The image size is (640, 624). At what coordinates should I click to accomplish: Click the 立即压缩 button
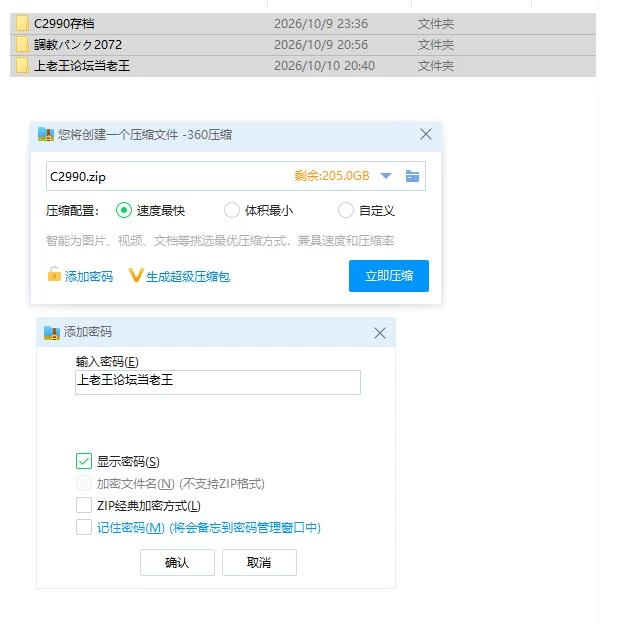[x=389, y=276]
